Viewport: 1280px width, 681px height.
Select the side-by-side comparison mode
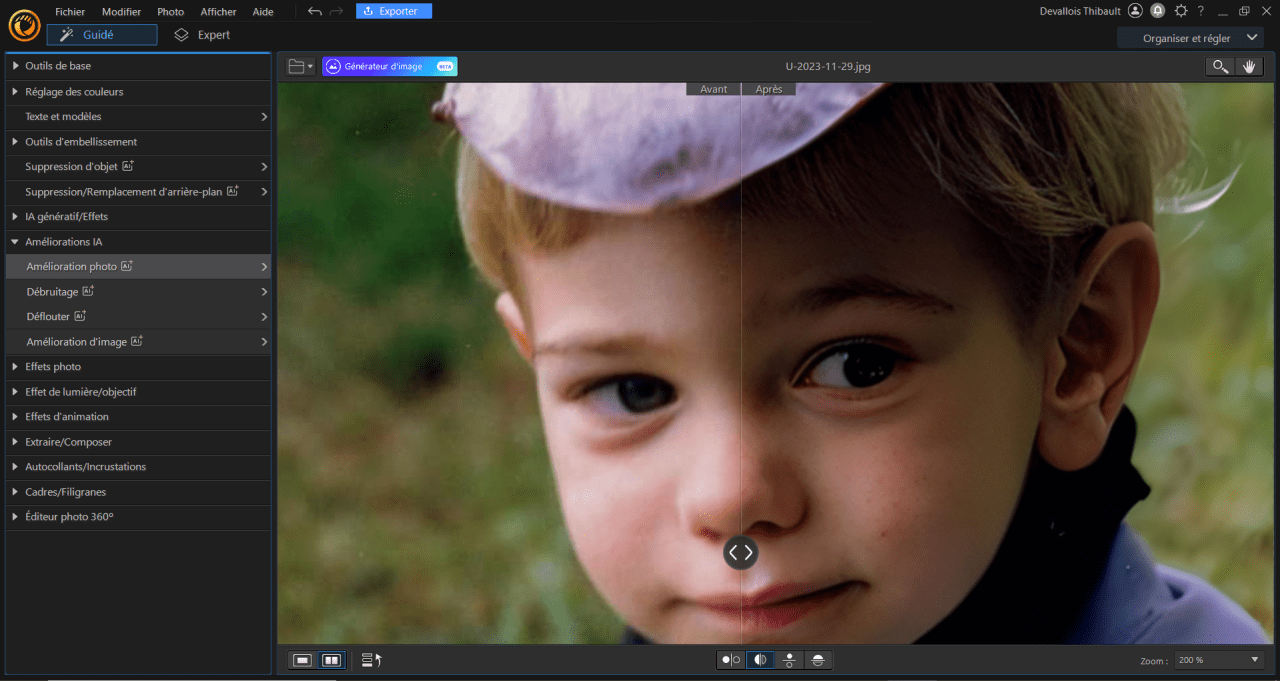730,660
